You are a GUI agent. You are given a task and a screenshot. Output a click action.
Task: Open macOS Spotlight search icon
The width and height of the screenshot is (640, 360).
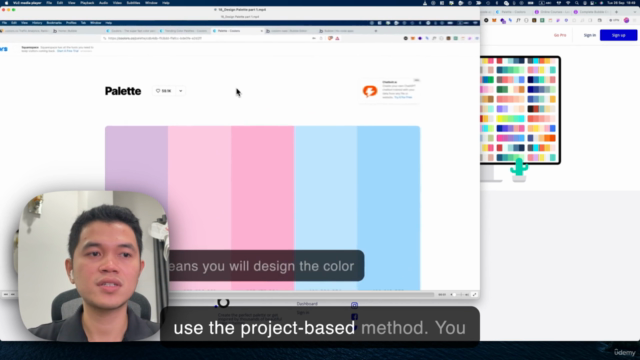click(576, 3)
